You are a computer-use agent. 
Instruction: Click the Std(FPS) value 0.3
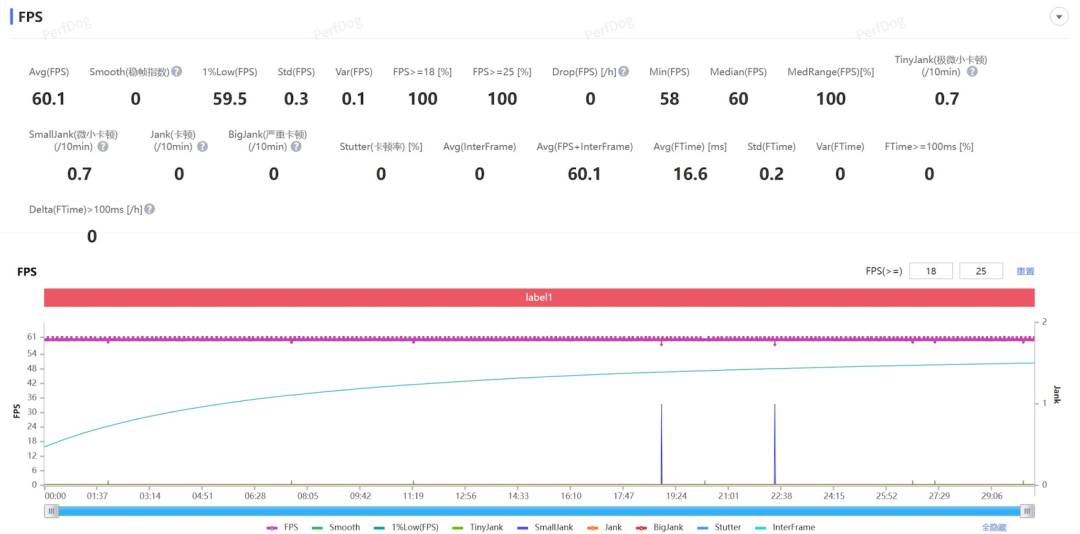pyautogui.click(x=296, y=99)
